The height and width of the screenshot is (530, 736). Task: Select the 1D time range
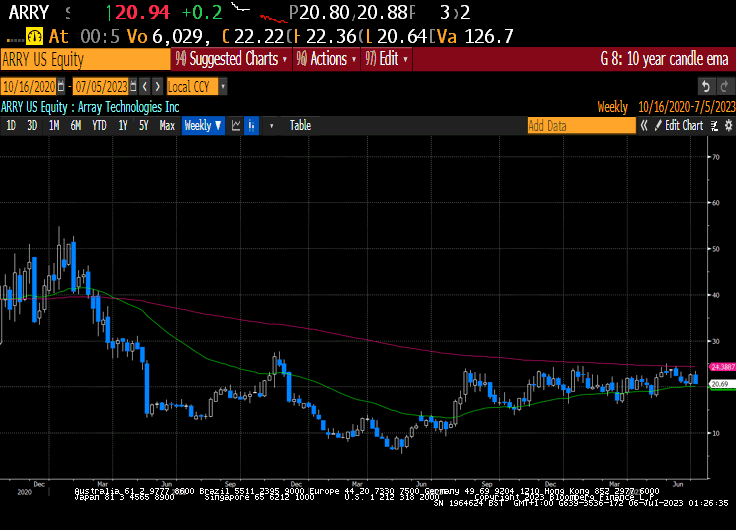(x=11, y=125)
